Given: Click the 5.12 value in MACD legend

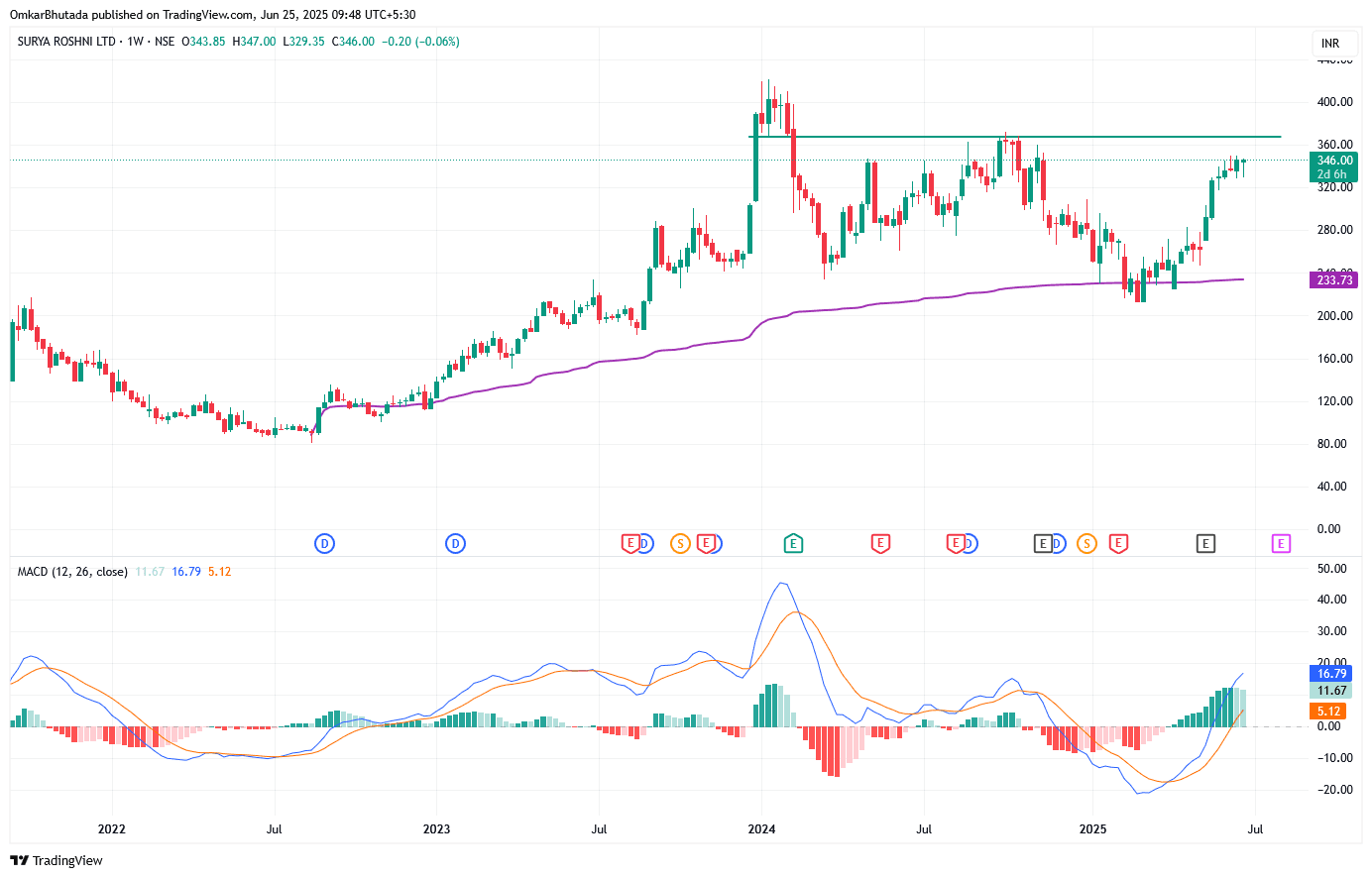Looking at the screenshot, I should point(220,572).
